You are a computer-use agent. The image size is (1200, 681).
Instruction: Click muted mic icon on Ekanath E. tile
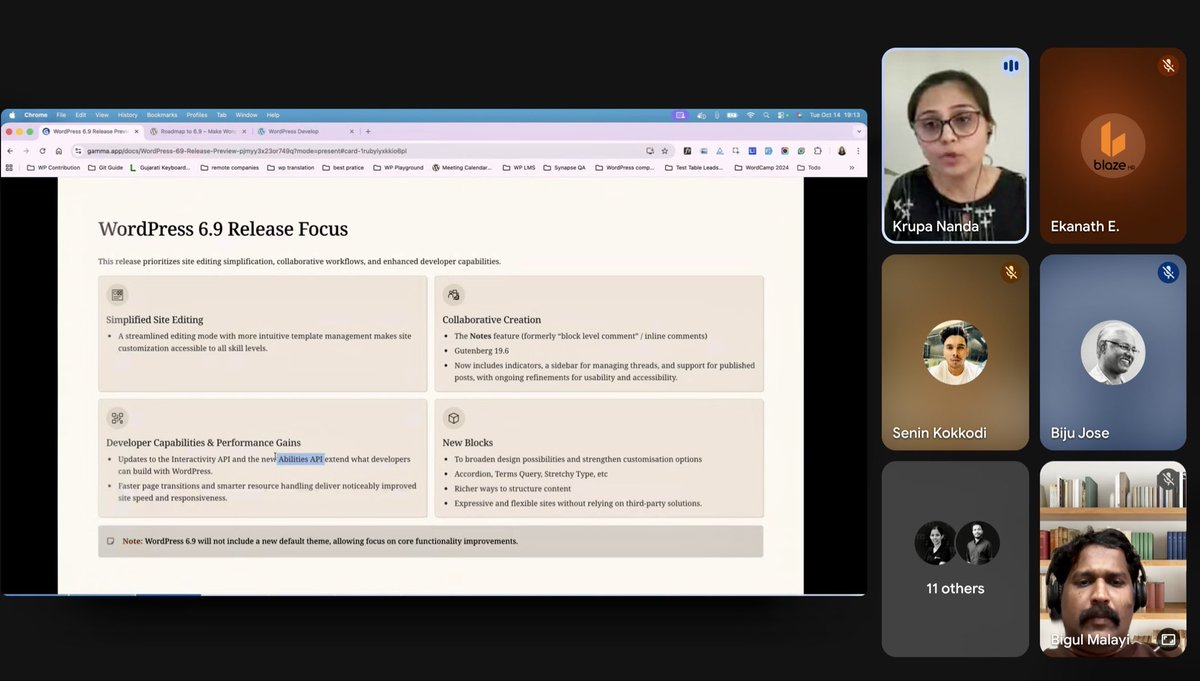pos(1168,66)
